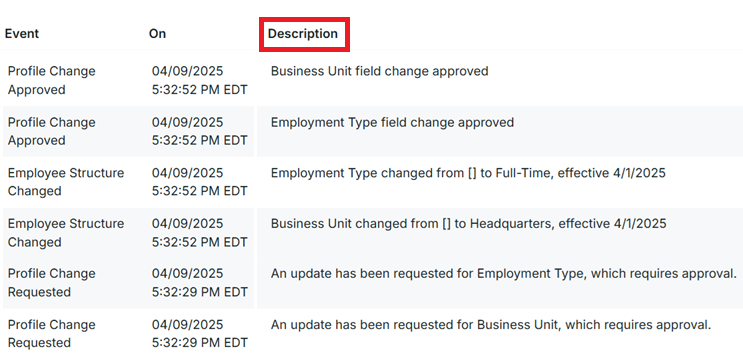Screen dimensions: 743x362
Task: Click Business Unit changed to Headquarters description
Action: pyautogui.click(x=469, y=223)
